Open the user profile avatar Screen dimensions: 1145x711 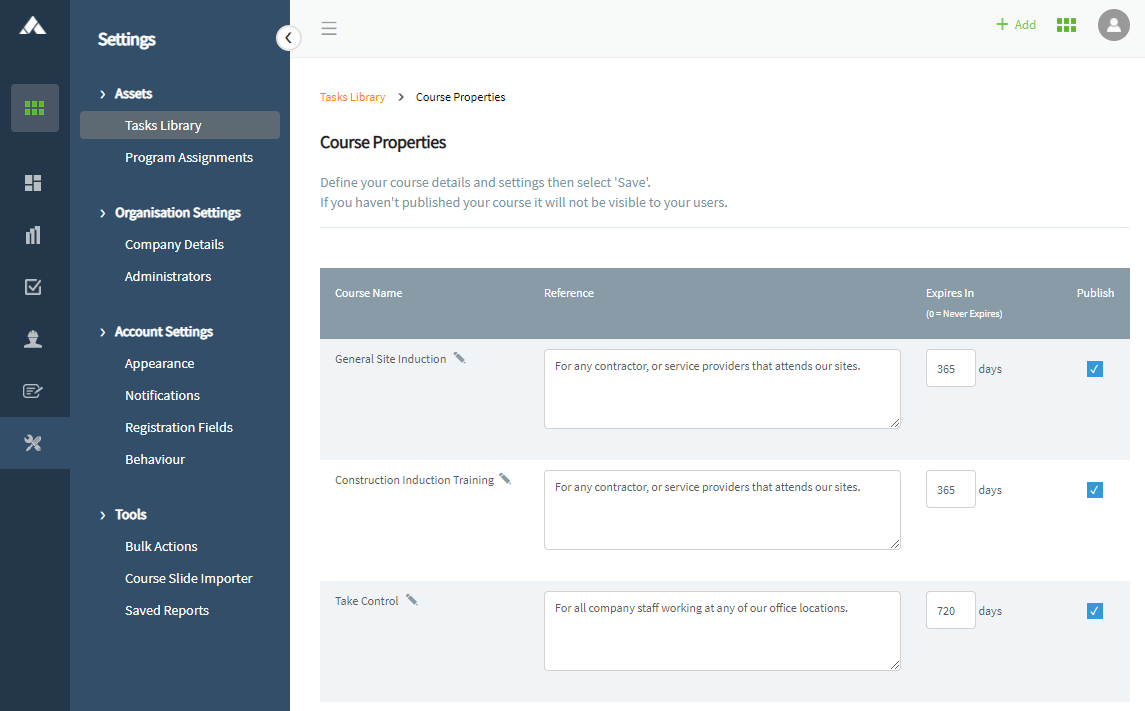pos(1113,25)
